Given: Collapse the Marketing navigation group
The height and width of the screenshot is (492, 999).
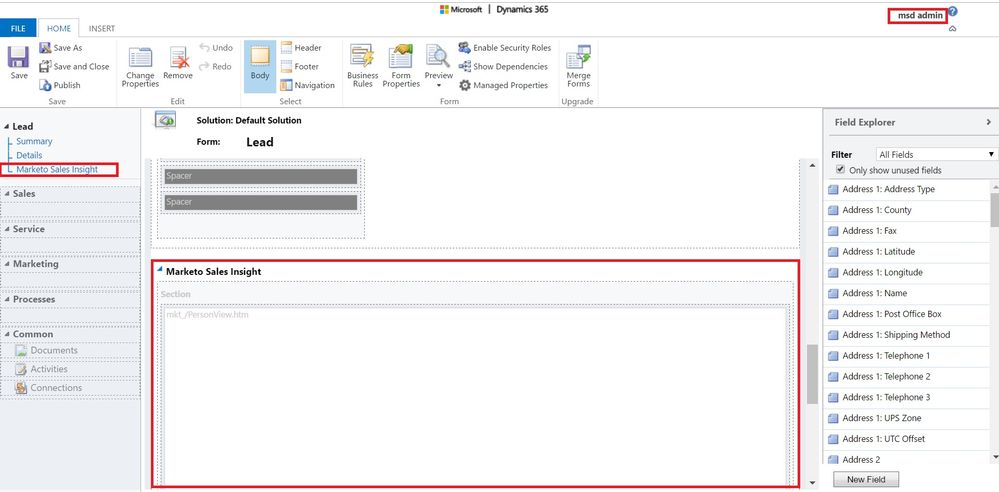Looking at the screenshot, I should [6, 264].
